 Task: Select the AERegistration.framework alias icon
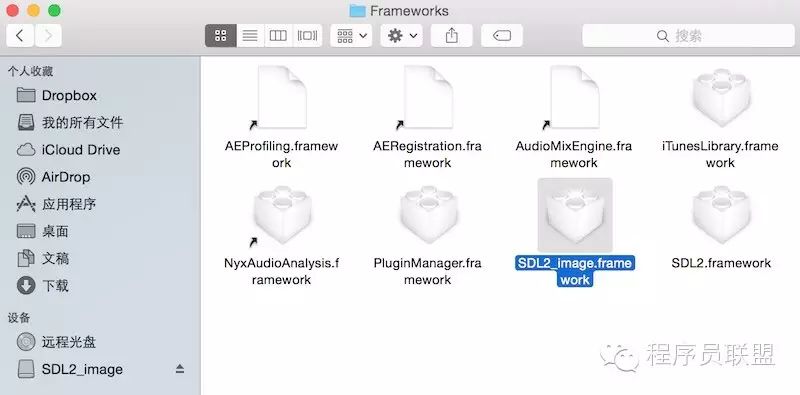click(428, 97)
